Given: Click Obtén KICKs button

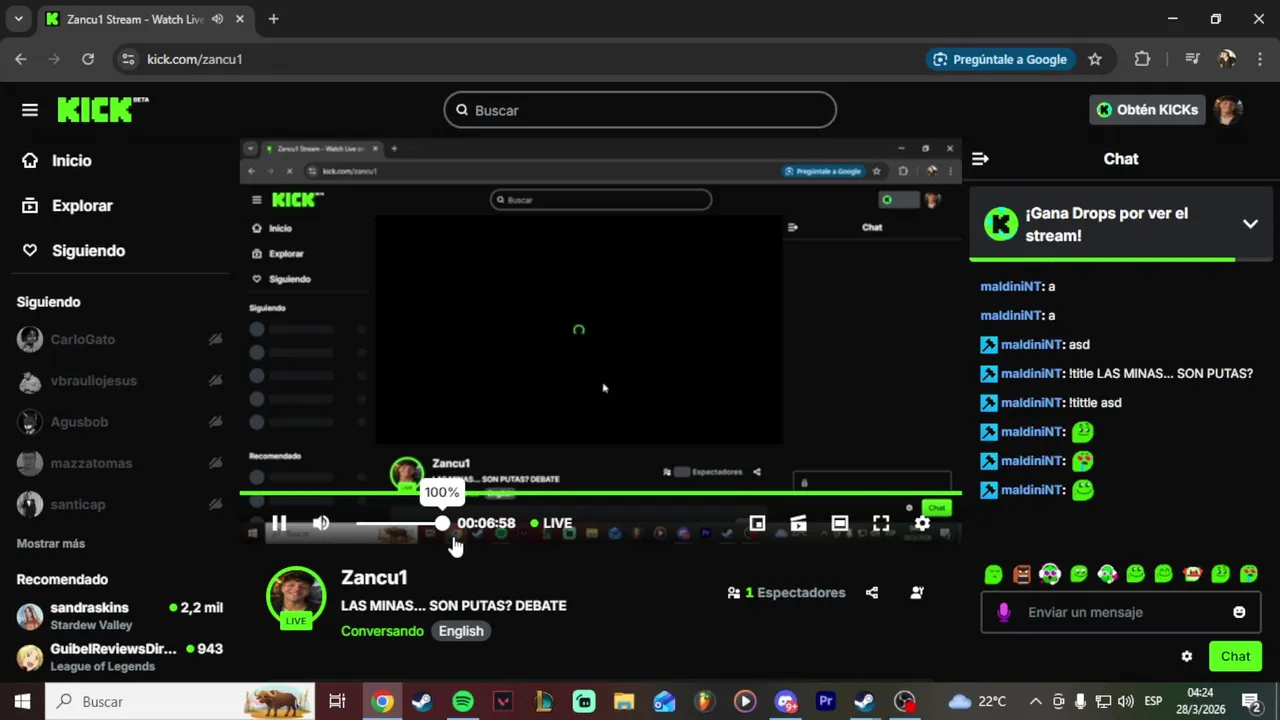Looking at the screenshot, I should coord(1146,110).
